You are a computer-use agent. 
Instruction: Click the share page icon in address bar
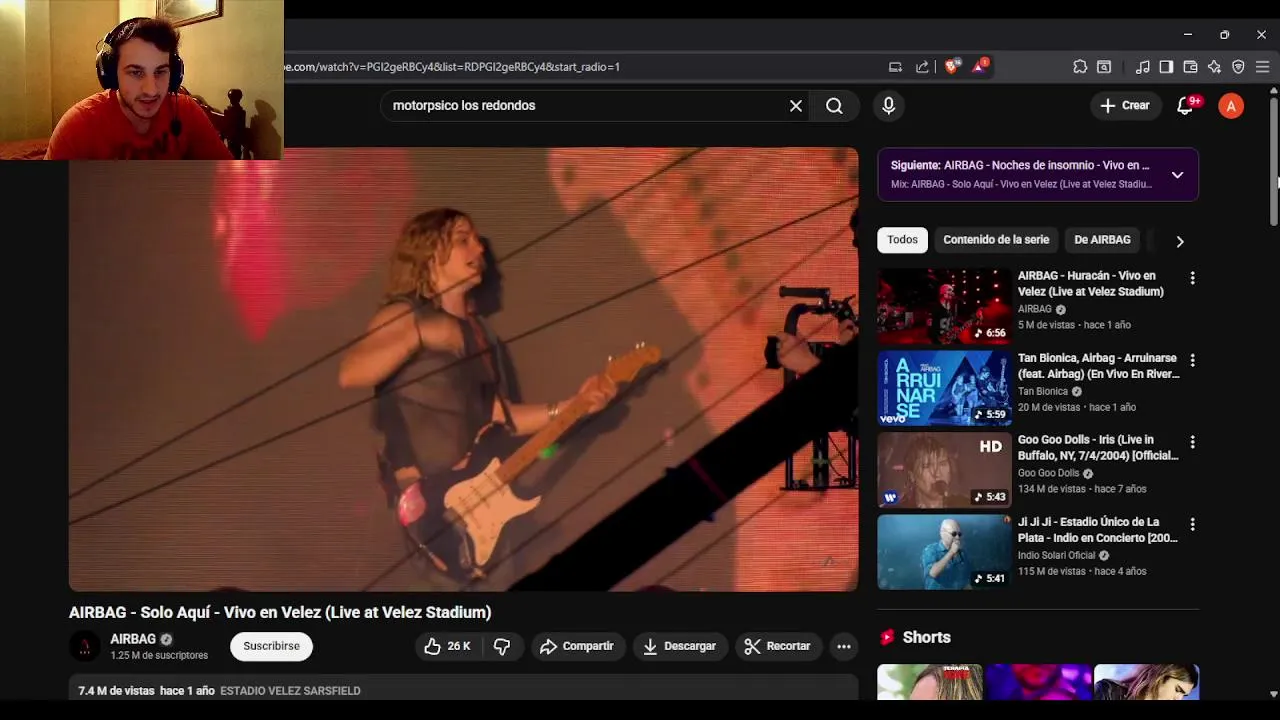pos(922,67)
